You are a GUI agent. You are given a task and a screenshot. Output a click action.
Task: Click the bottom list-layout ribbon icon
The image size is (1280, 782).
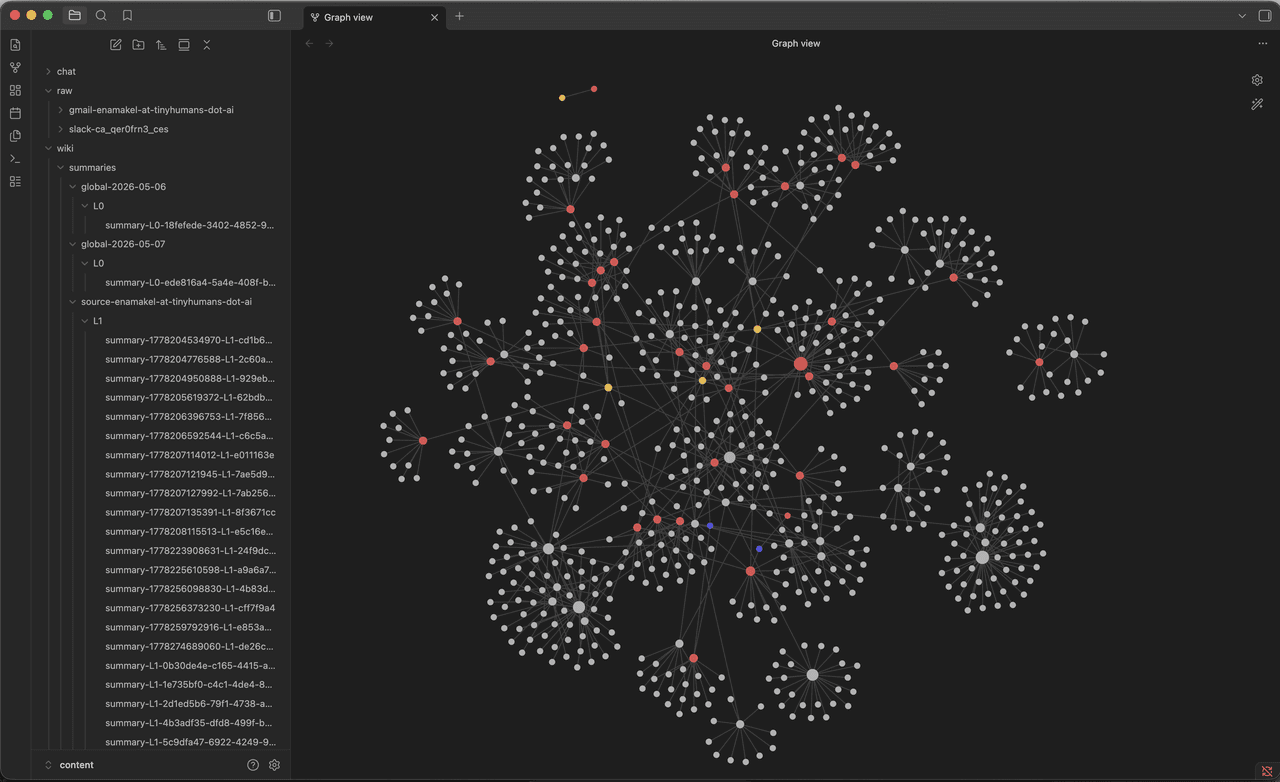pyautogui.click(x=15, y=181)
